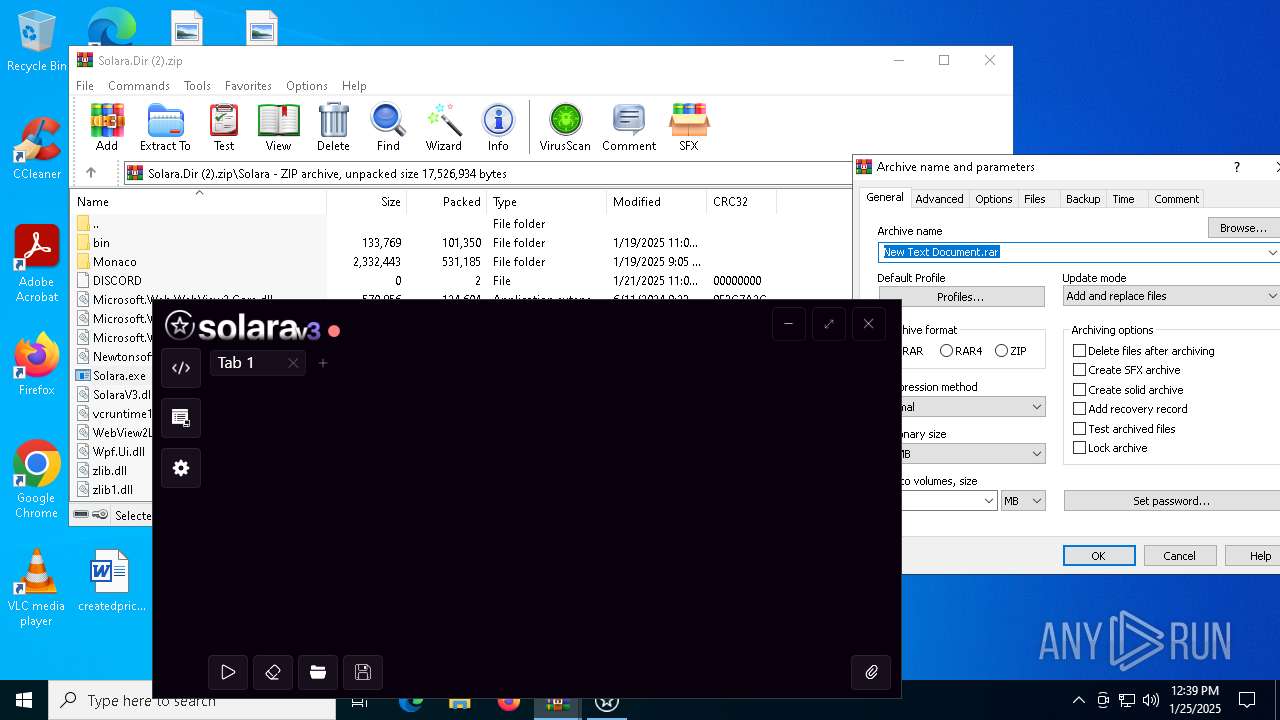Viewport: 1280px width, 720px height.
Task: Open the notification center icon
Action: click(x=1247, y=700)
